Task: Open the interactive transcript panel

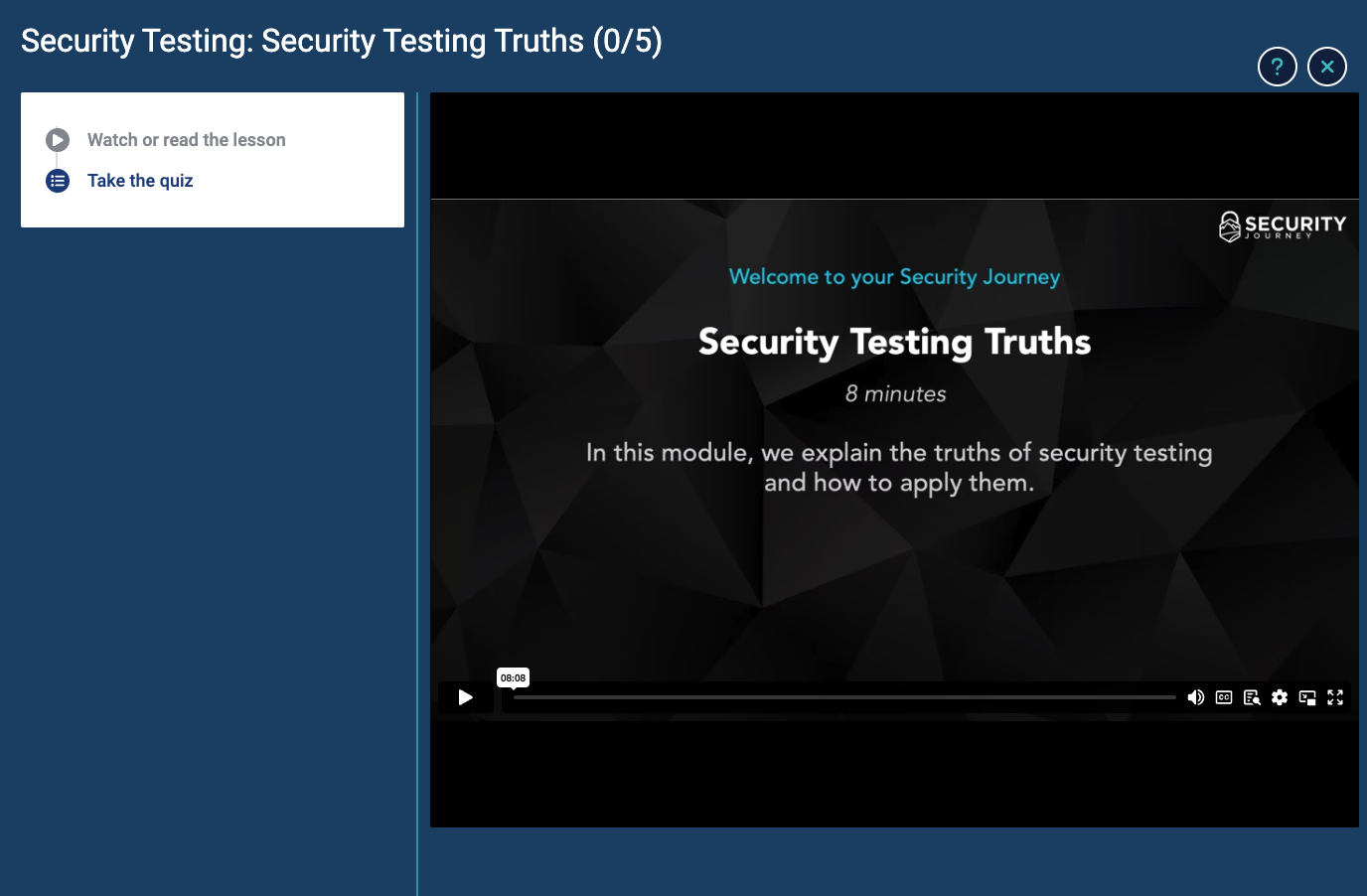Action: pyautogui.click(x=1252, y=697)
